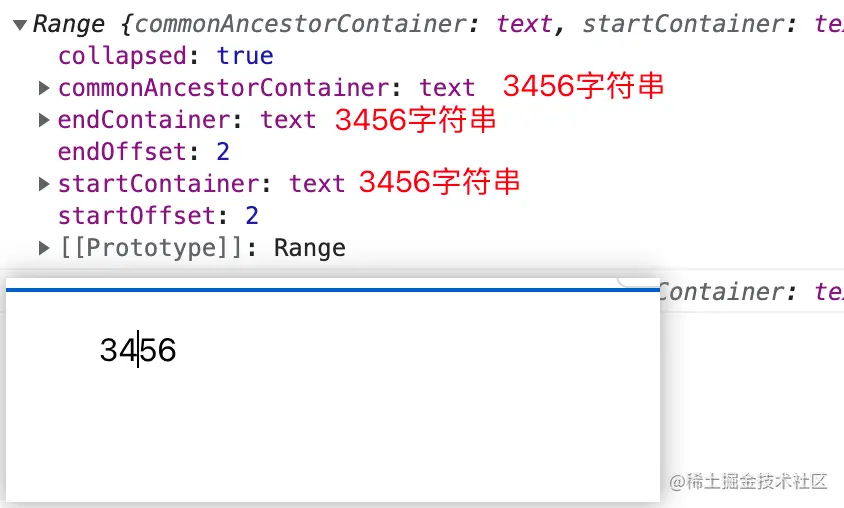The height and width of the screenshot is (508, 844).
Task: Select the endOffset property name
Action: [122, 152]
